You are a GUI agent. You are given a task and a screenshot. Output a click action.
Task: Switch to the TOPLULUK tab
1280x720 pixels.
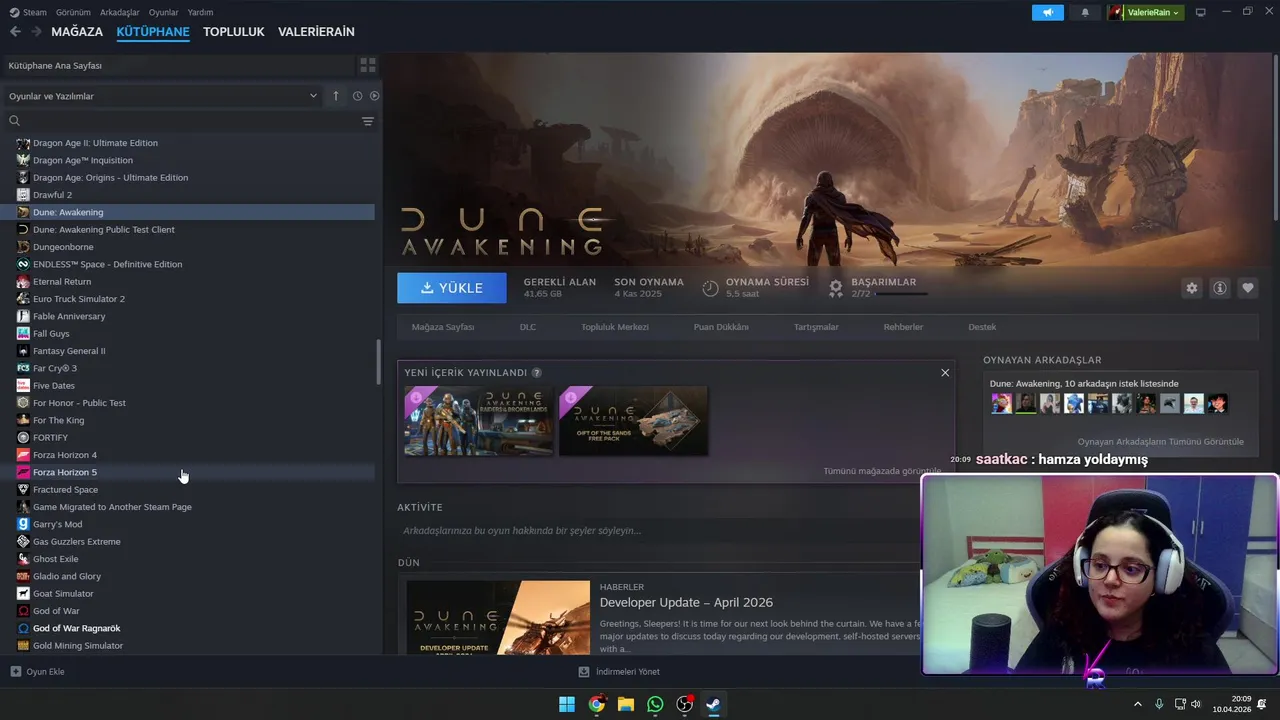click(x=234, y=32)
